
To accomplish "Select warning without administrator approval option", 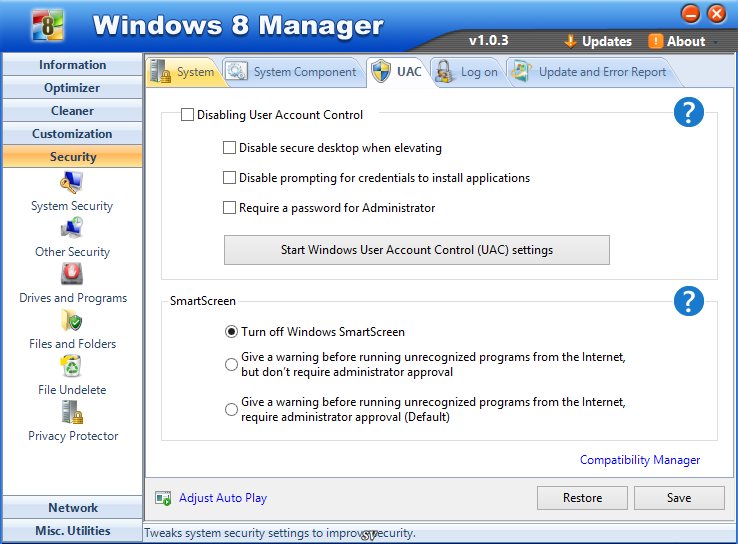I will 231,364.
